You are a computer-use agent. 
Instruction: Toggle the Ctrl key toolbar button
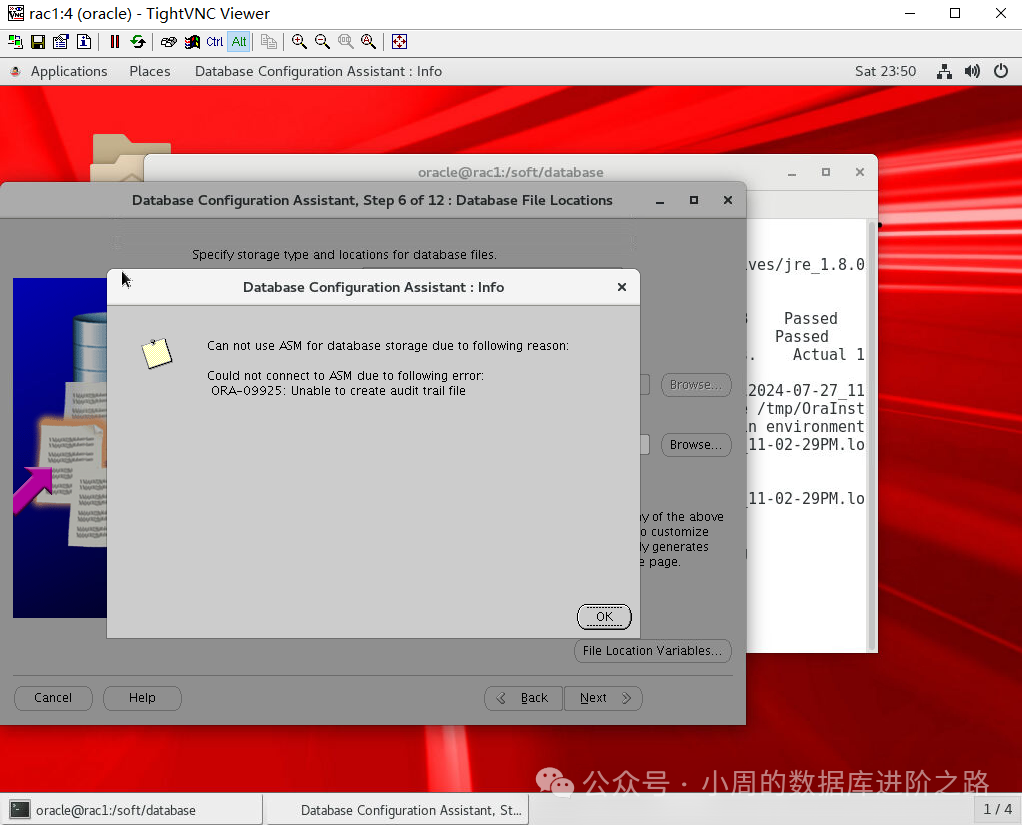[214, 42]
